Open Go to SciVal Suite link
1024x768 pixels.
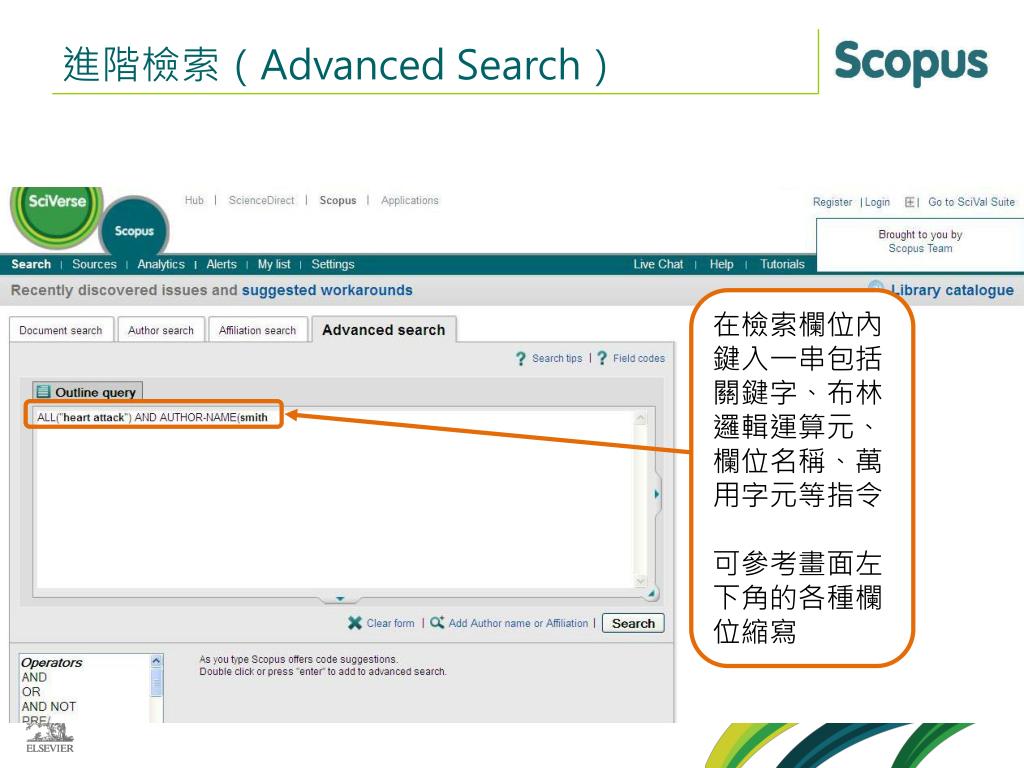coord(971,202)
